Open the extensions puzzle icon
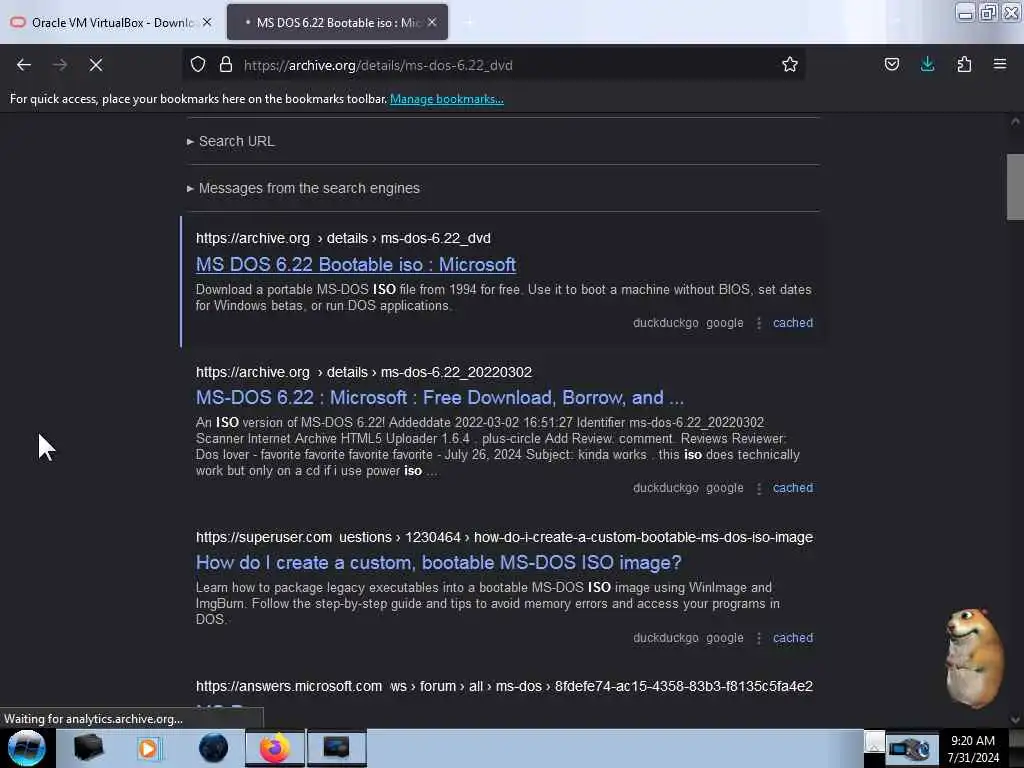Image resolution: width=1024 pixels, height=768 pixels. tap(964, 64)
